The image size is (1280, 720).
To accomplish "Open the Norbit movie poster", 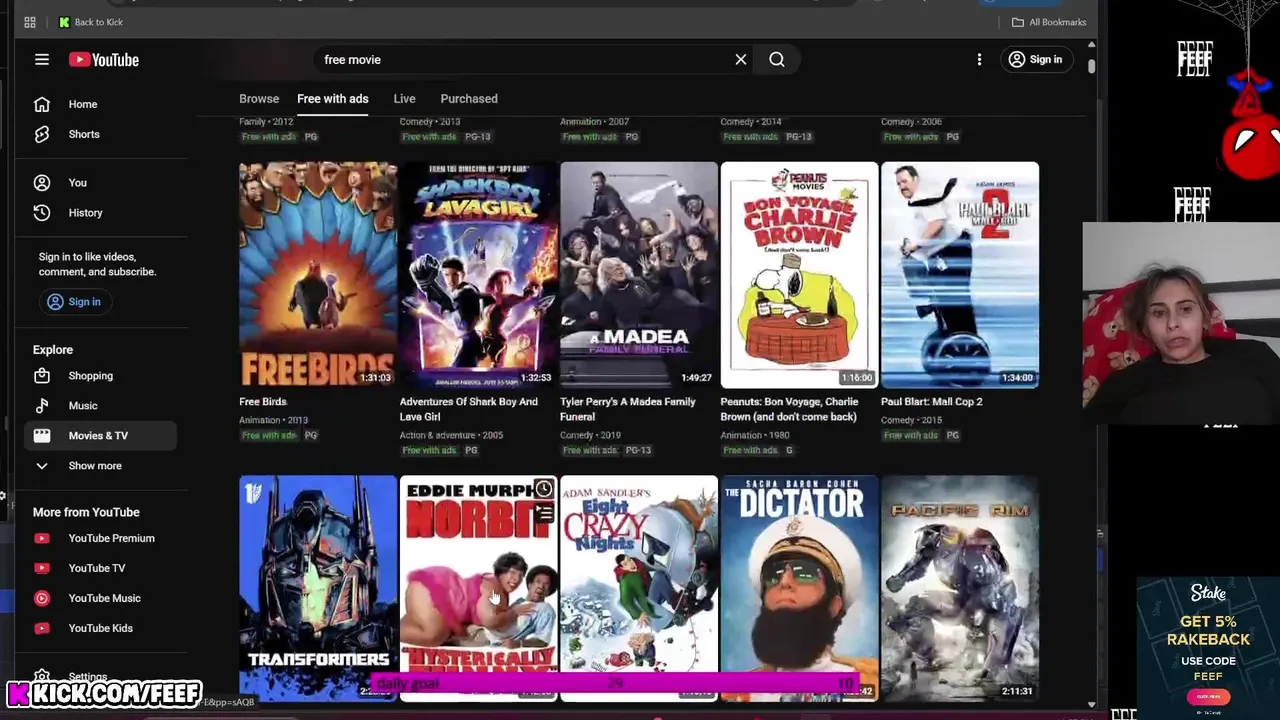I will pyautogui.click(x=479, y=588).
